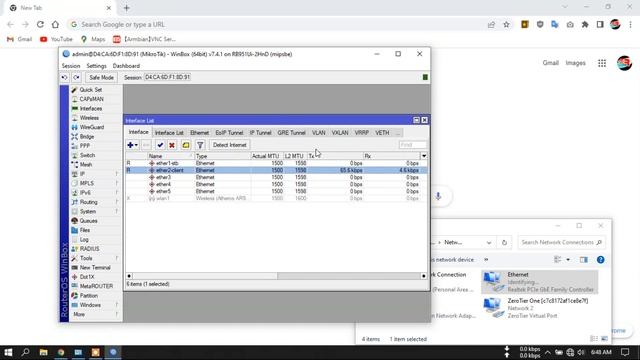Toggle Safe Mode button
The width and height of the screenshot is (640, 360).
[101, 78]
